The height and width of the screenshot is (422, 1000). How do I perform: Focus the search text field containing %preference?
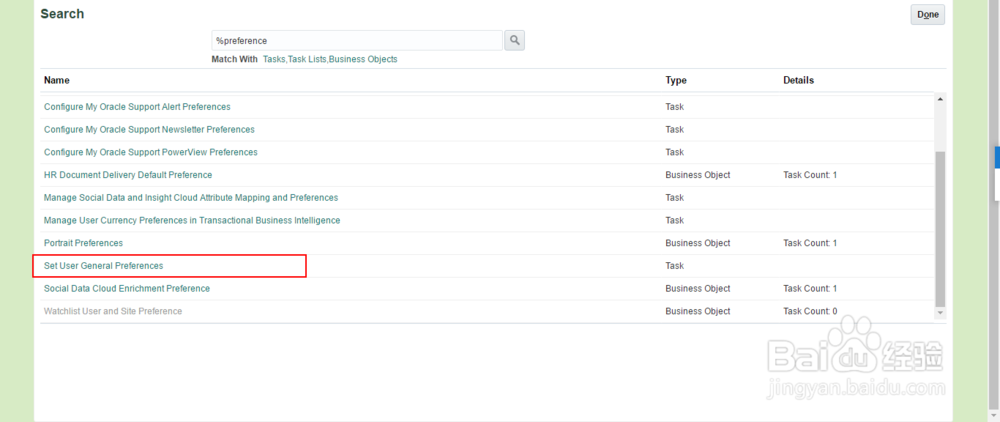[x=356, y=40]
